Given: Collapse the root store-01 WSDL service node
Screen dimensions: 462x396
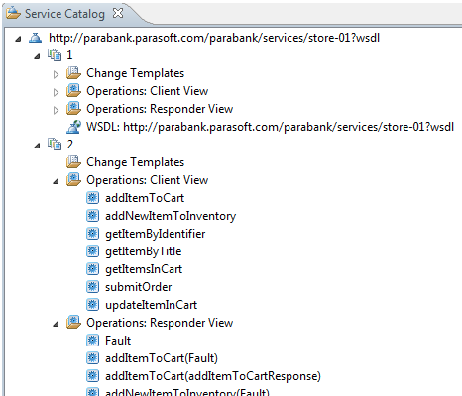Looking at the screenshot, I should [18, 39].
